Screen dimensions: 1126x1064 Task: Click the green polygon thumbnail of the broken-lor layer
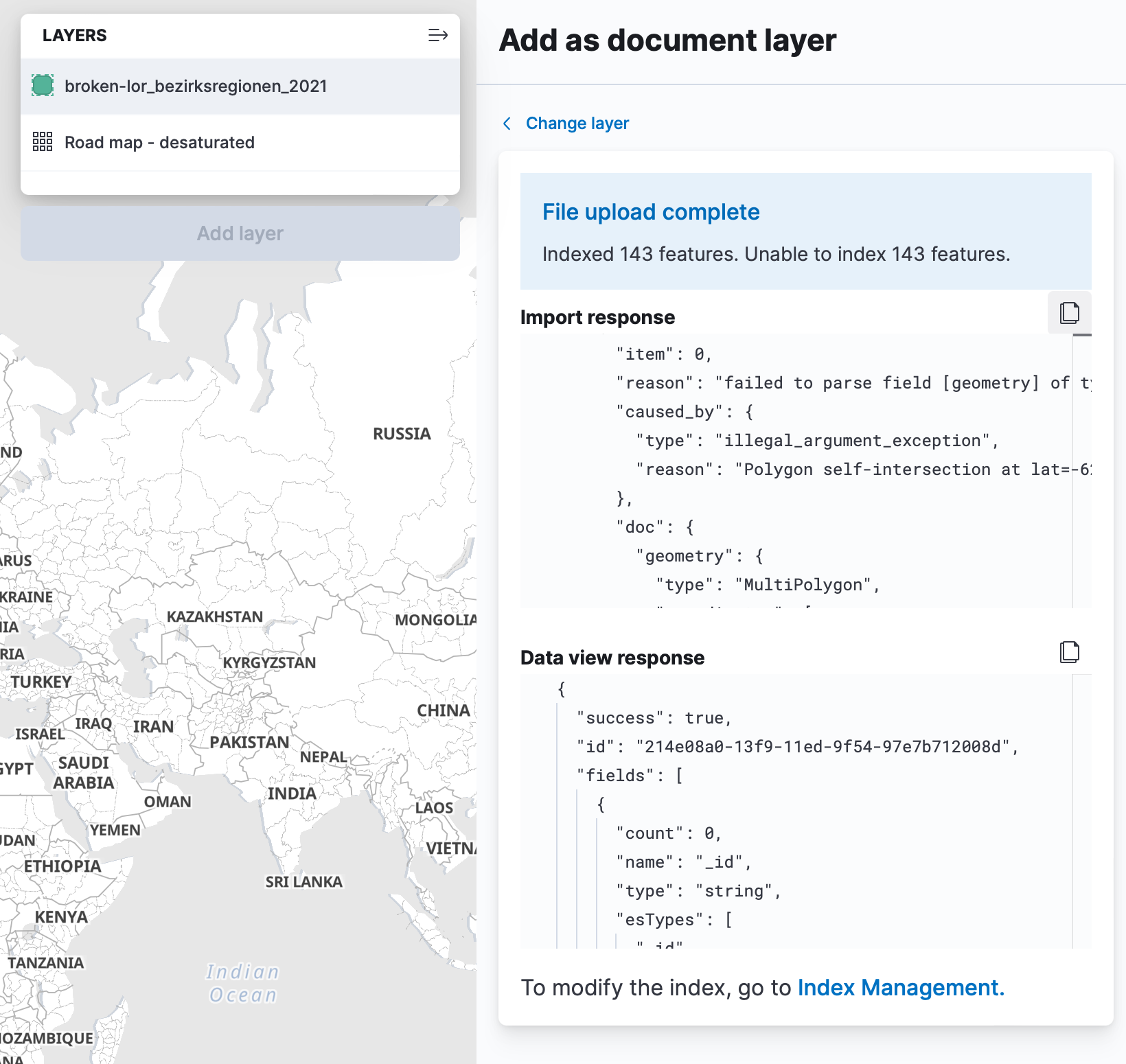[42, 86]
